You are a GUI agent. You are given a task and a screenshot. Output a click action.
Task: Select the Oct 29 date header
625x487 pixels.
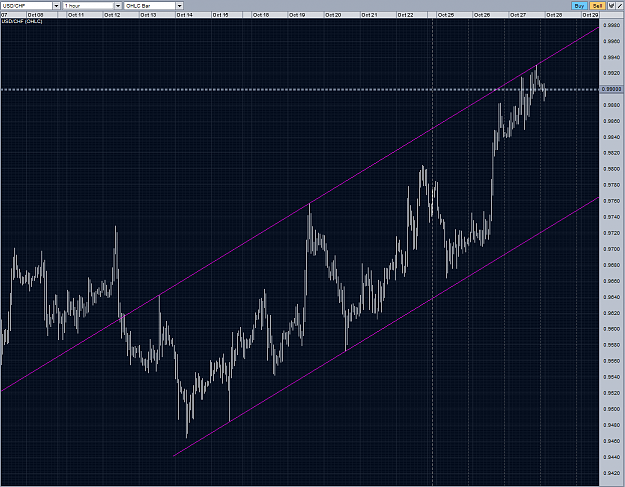(590, 15)
